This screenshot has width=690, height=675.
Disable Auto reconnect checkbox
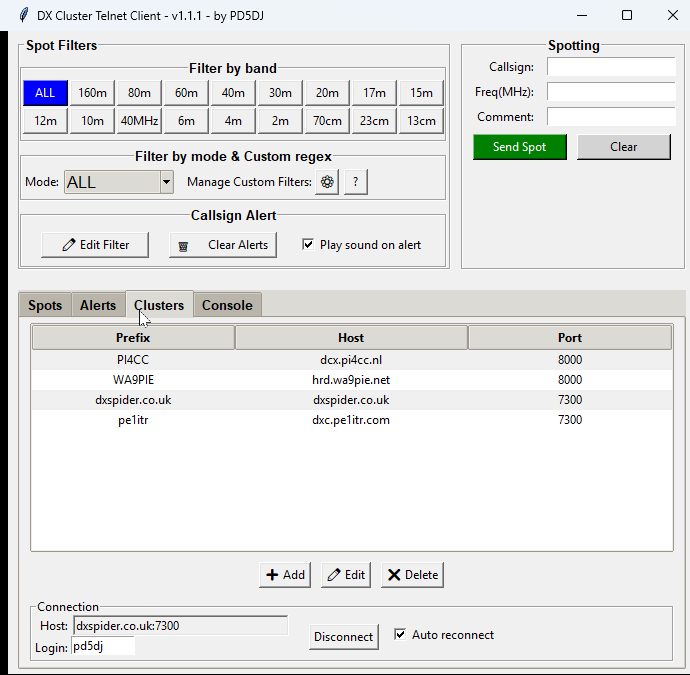click(400, 635)
